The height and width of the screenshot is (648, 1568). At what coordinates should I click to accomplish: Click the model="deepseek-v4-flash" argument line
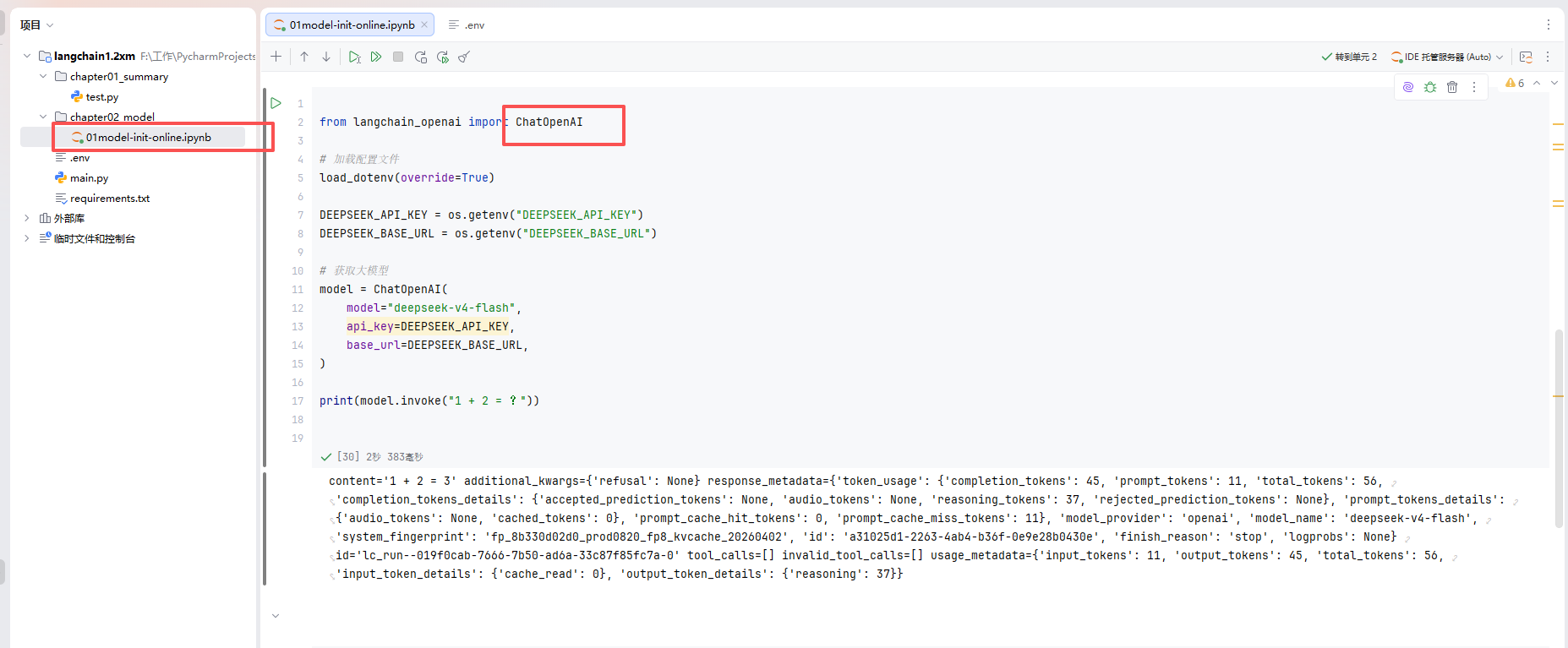[434, 308]
